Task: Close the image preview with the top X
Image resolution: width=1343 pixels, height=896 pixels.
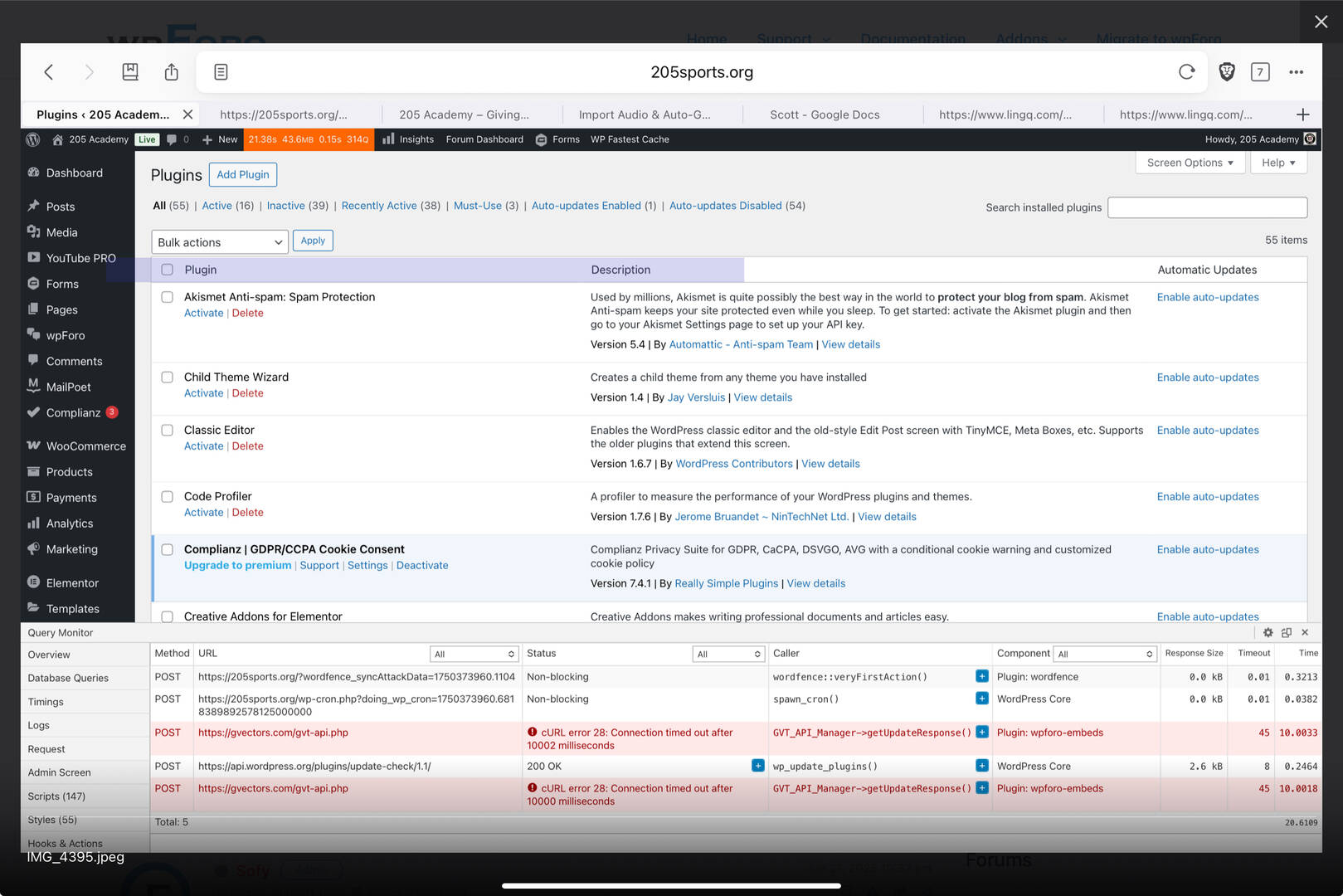Action: (1321, 22)
